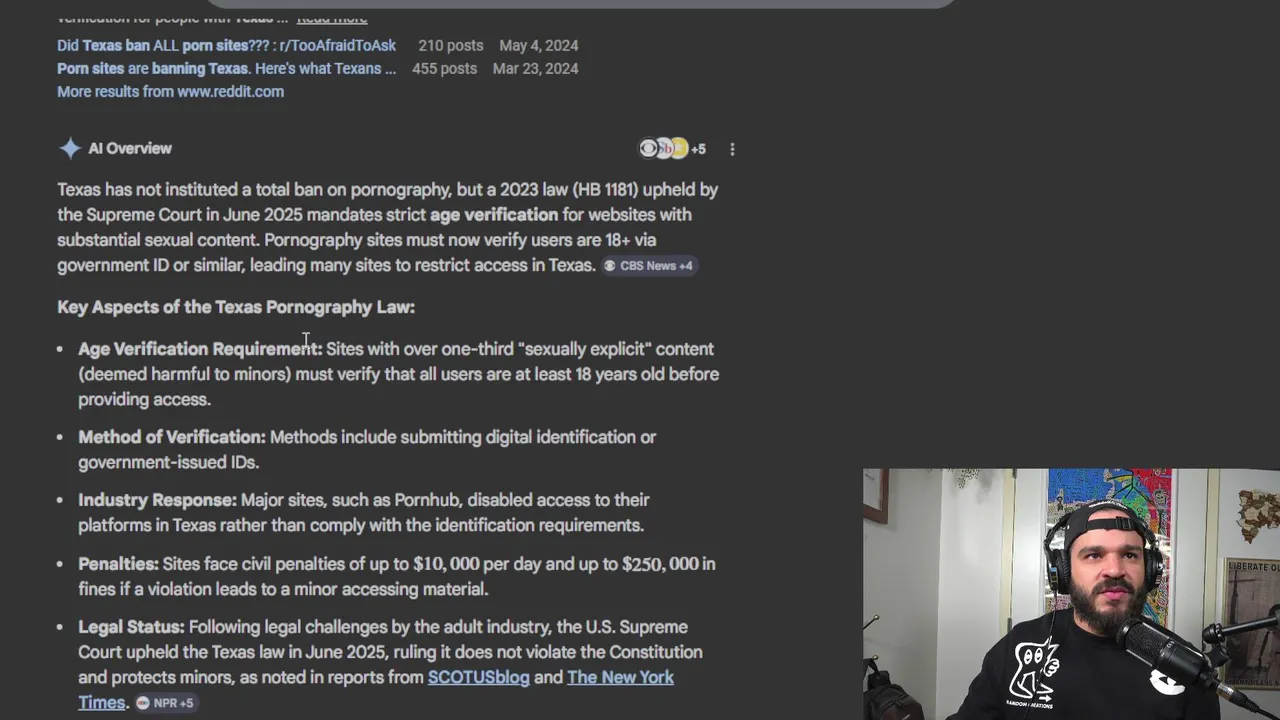Screen dimensions: 1280x720
Task: Click the NPR logo in the citation chip
Action: 143,703
